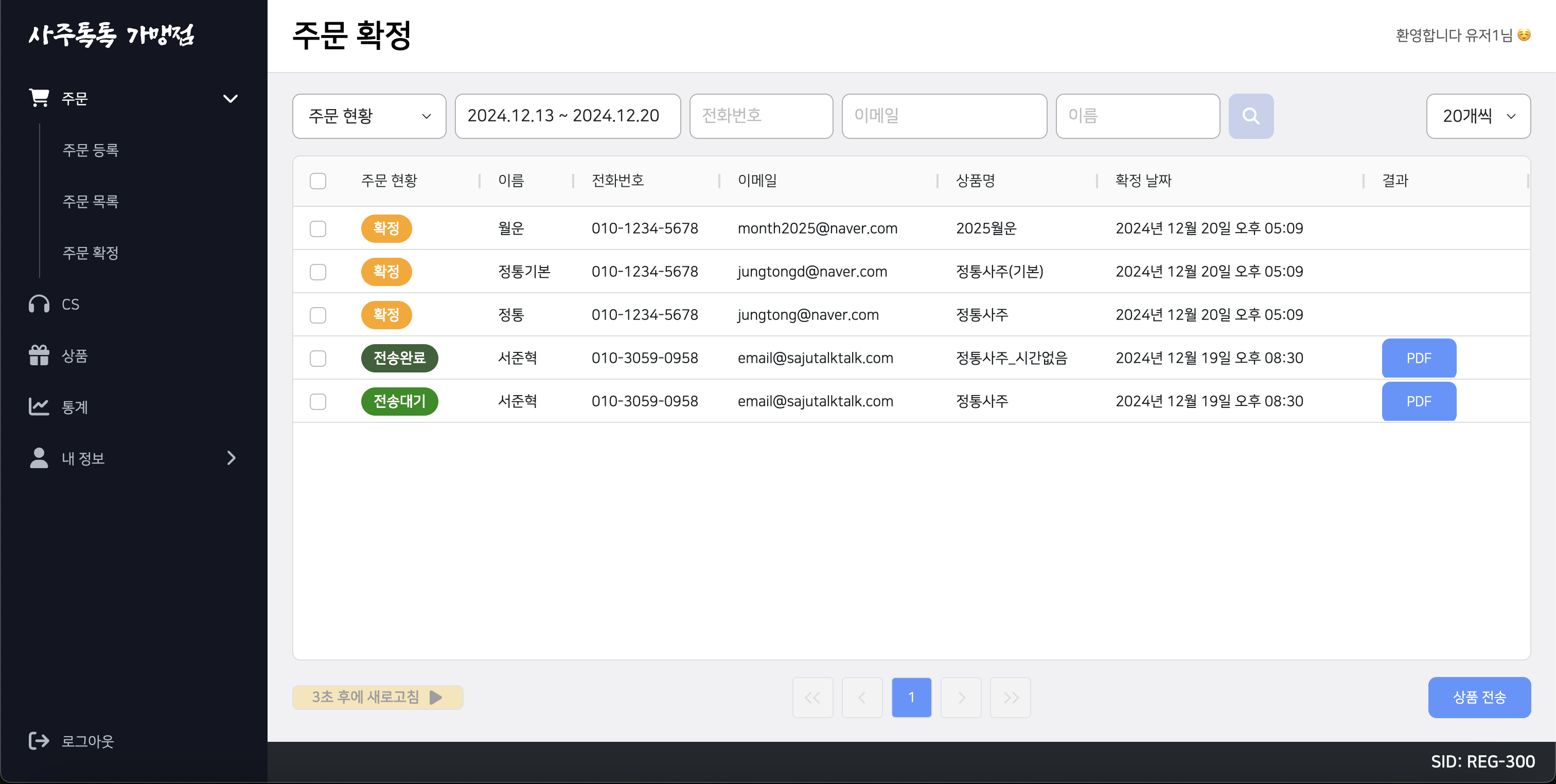Collapse the 주문 sidebar section chevron
The width and height of the screenshot is (1556, 784).
point(230,98)
